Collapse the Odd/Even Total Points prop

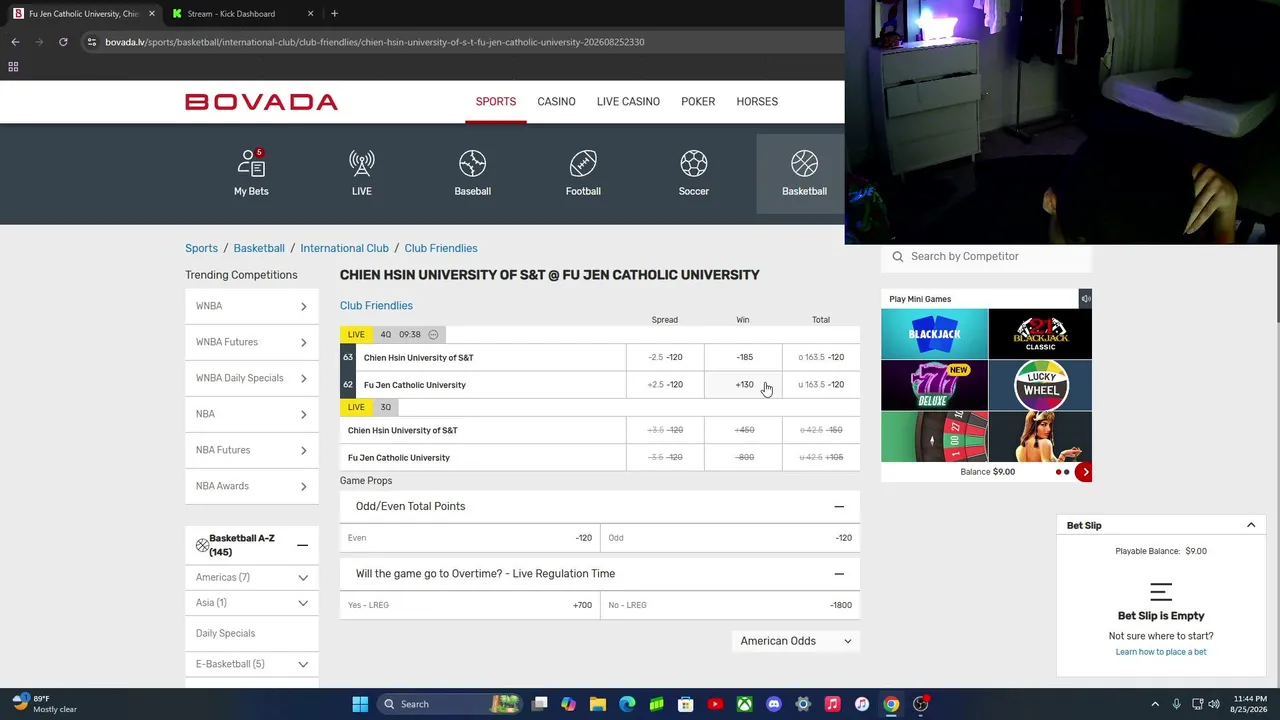pyautogui.click(x=839, y=507)
